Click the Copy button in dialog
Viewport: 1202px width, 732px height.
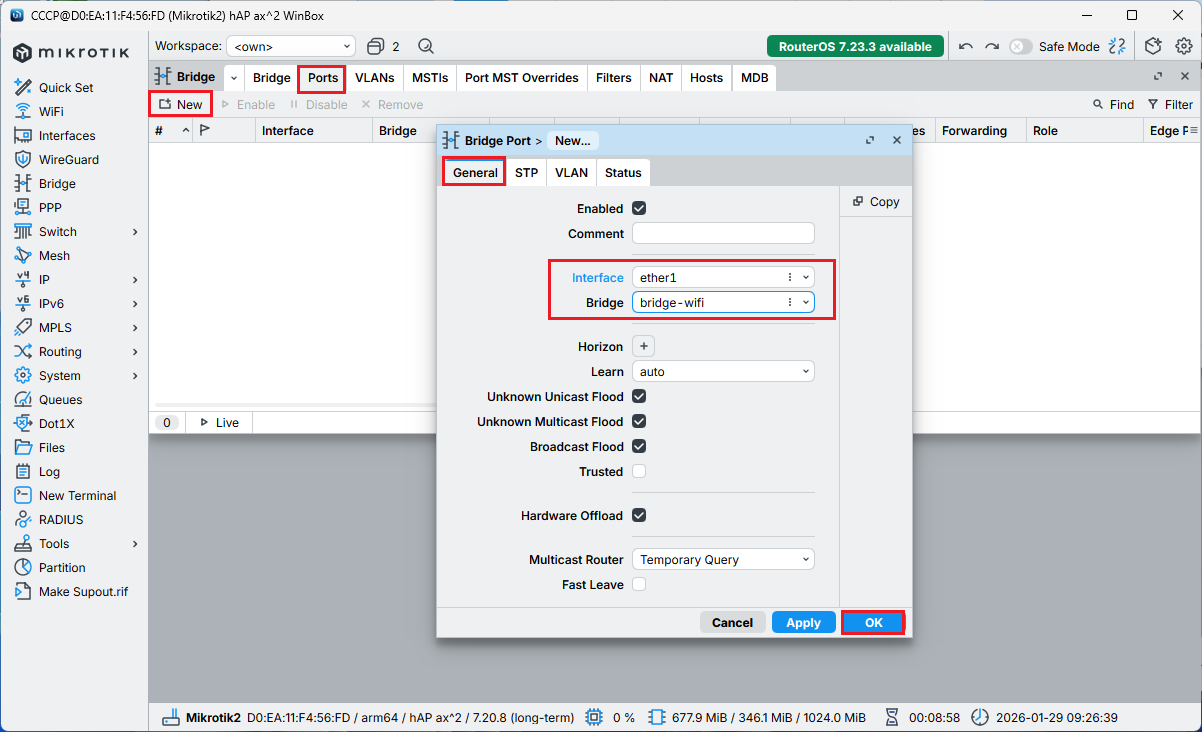pos(875,201)
